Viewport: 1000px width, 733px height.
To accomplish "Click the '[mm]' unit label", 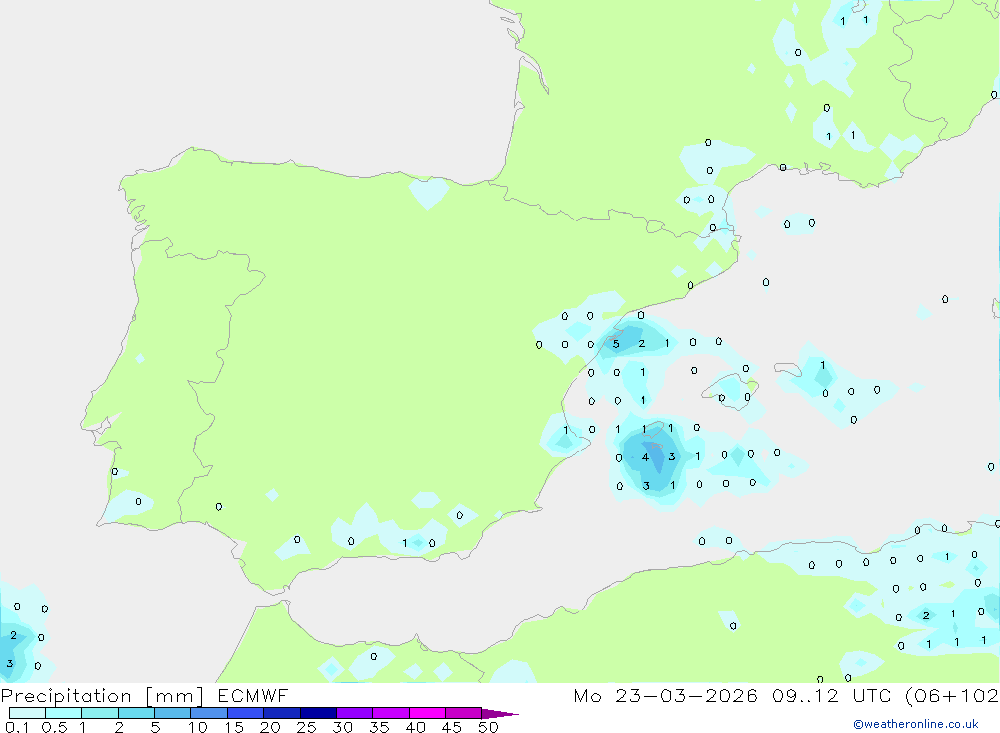I will (175, 696).
